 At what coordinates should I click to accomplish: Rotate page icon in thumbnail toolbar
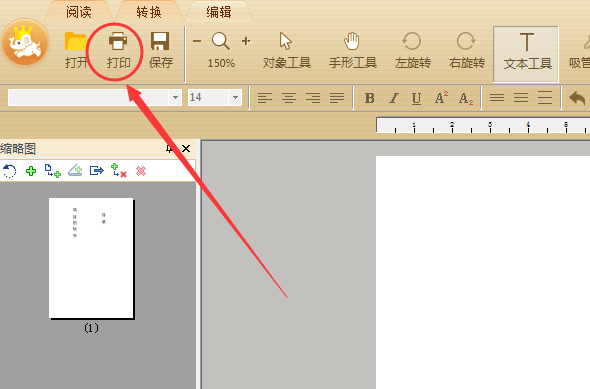[9, 171]
